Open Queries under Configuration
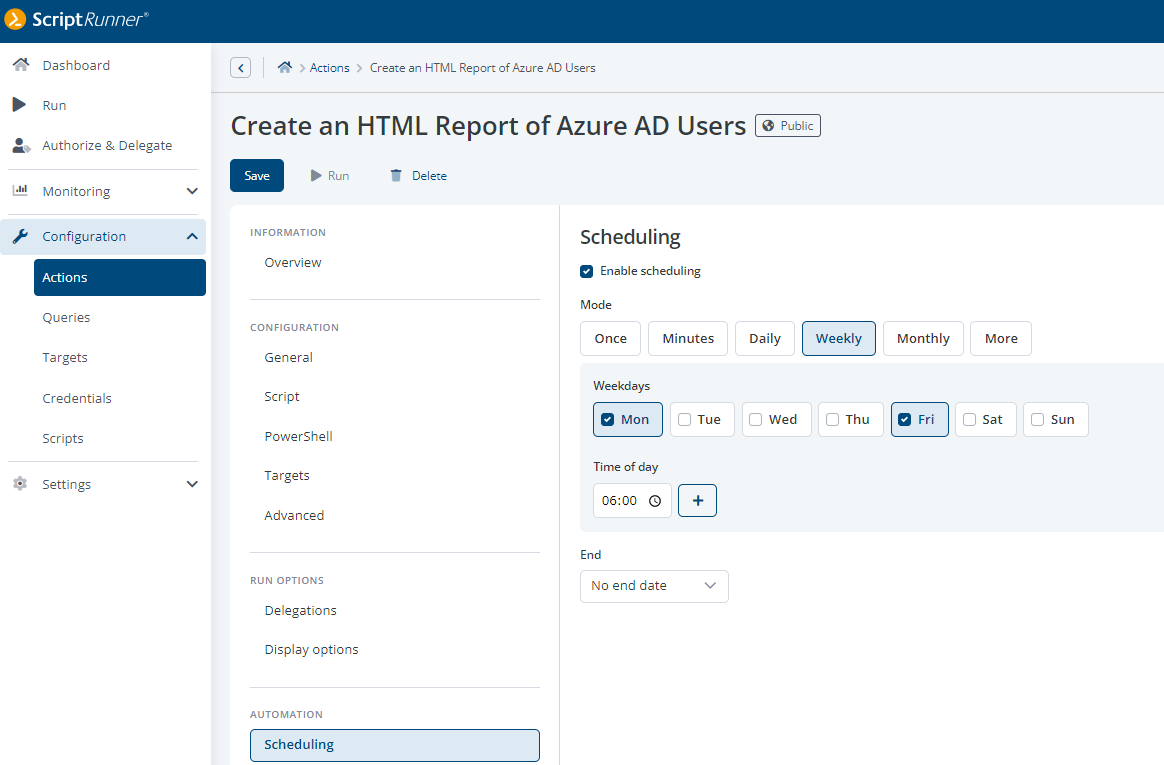 point(66,318)
